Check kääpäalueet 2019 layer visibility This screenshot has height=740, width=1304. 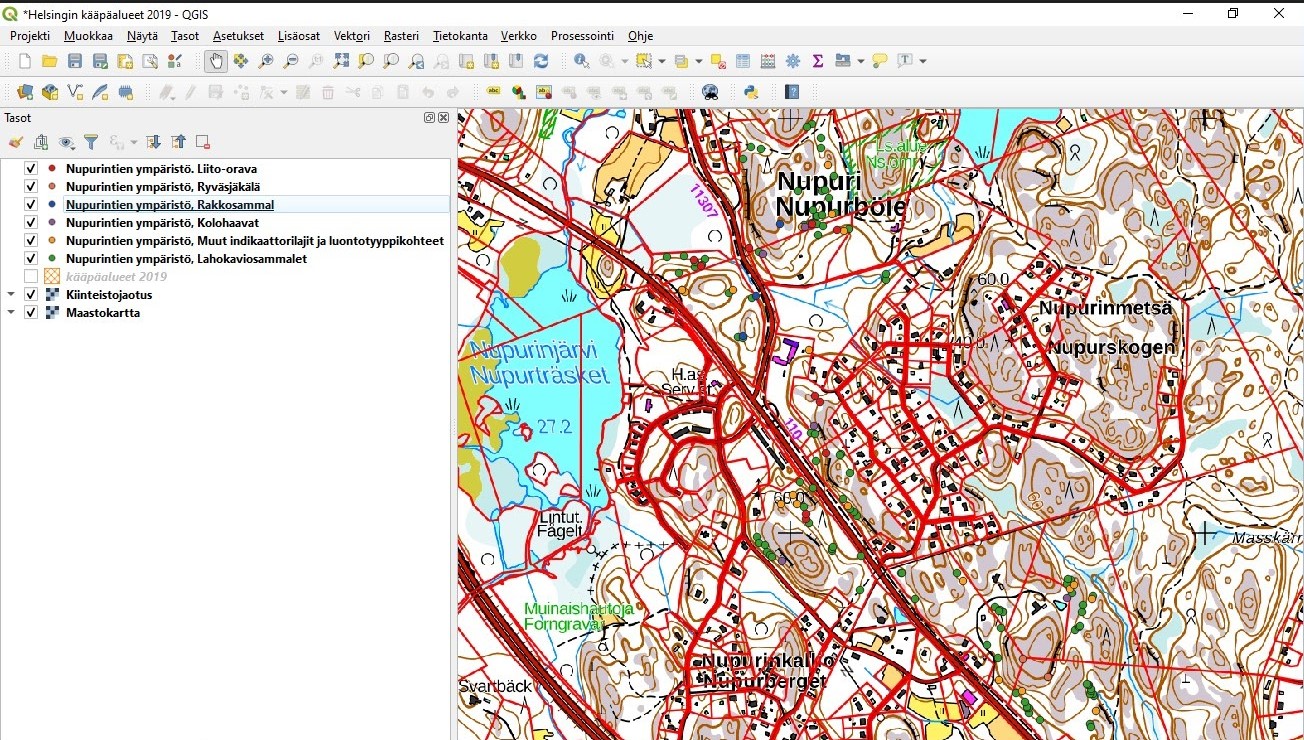pos(31,277)
